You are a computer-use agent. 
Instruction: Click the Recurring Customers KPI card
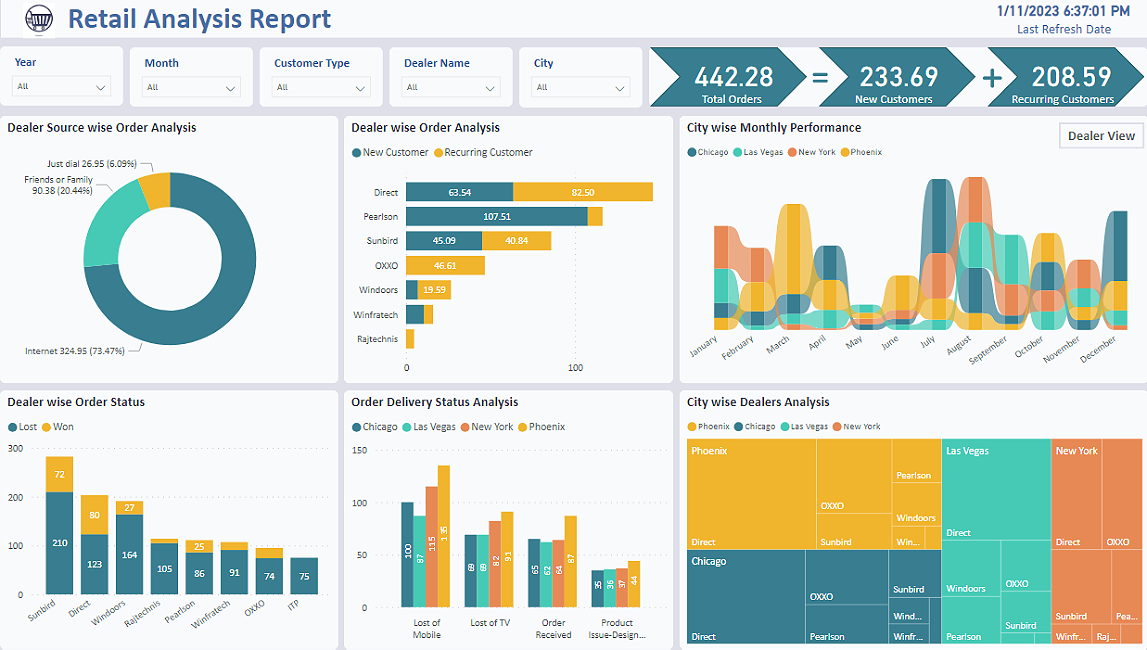[x=1062, y=78]
